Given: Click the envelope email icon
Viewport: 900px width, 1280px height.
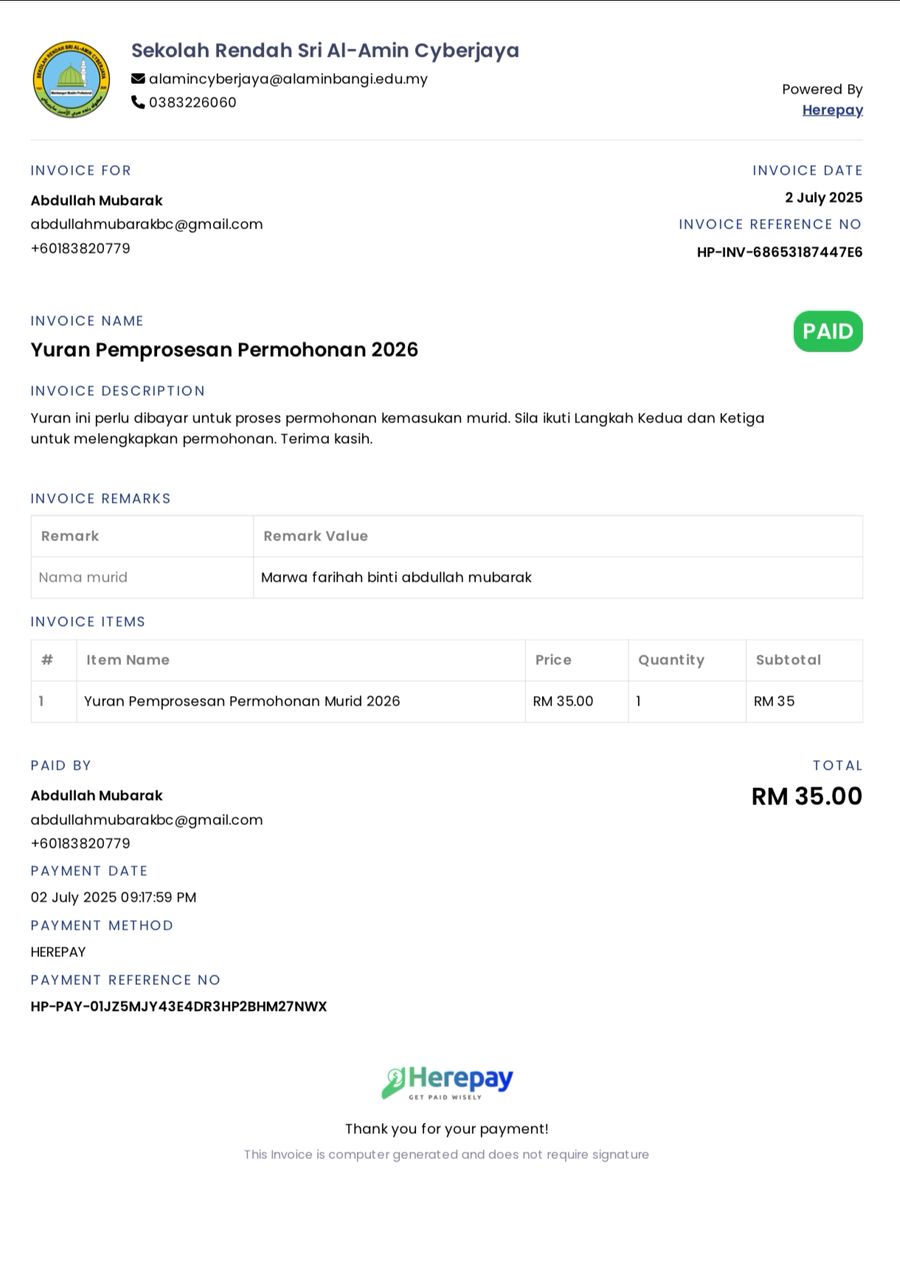Looking at the screenshot, I should click(x=138, y=79).
